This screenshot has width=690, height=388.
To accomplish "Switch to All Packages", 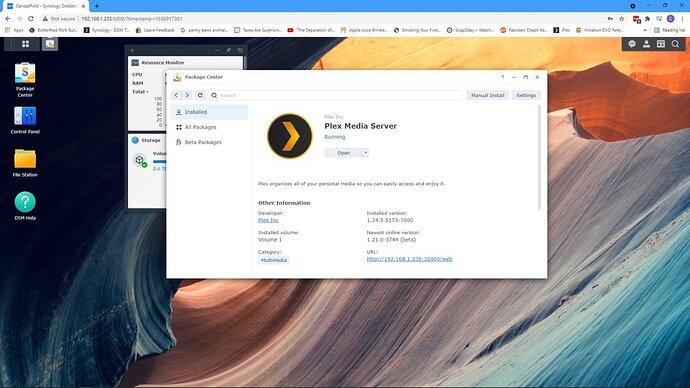I will tap(209, 127).
